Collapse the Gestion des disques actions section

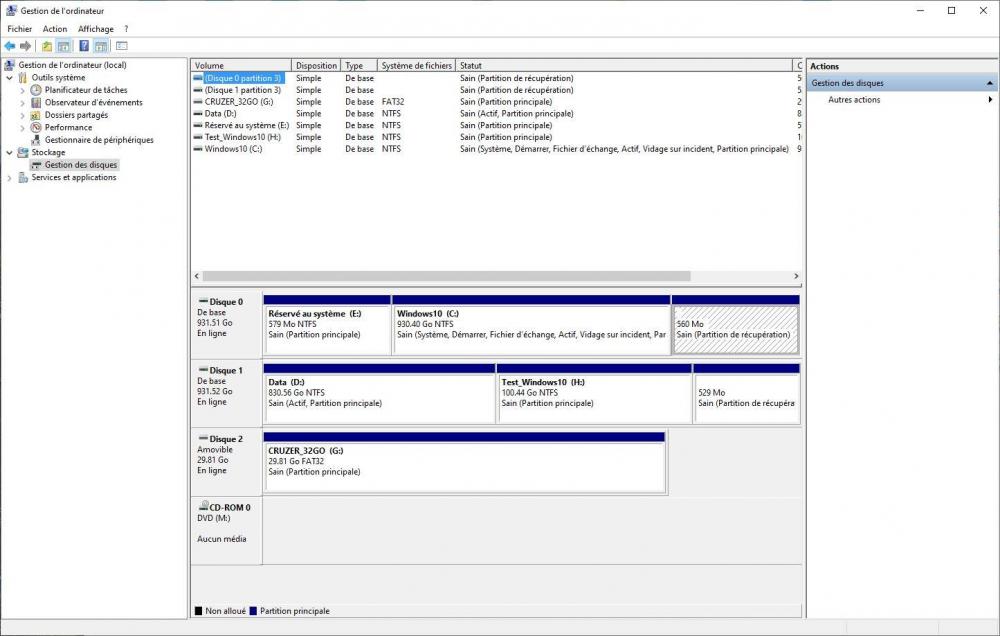[x=990, y=84]
